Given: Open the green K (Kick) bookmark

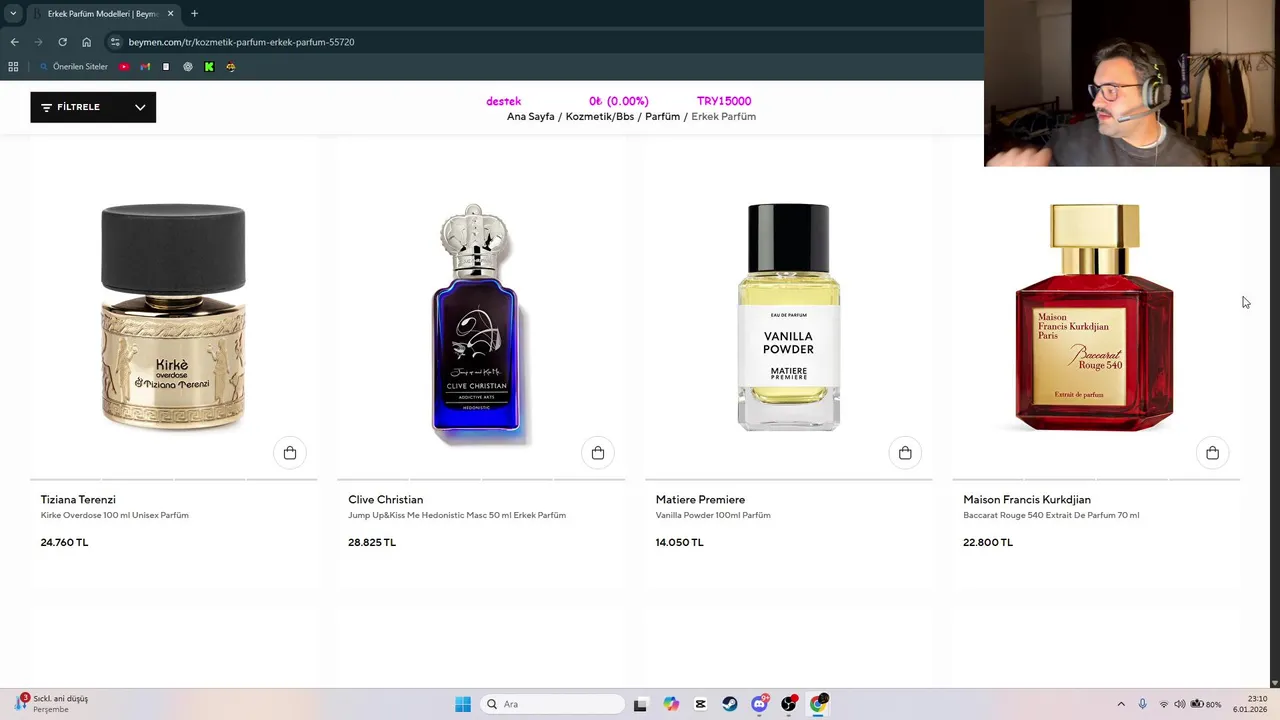Looking at the screenshot, I should click(209, 67).
